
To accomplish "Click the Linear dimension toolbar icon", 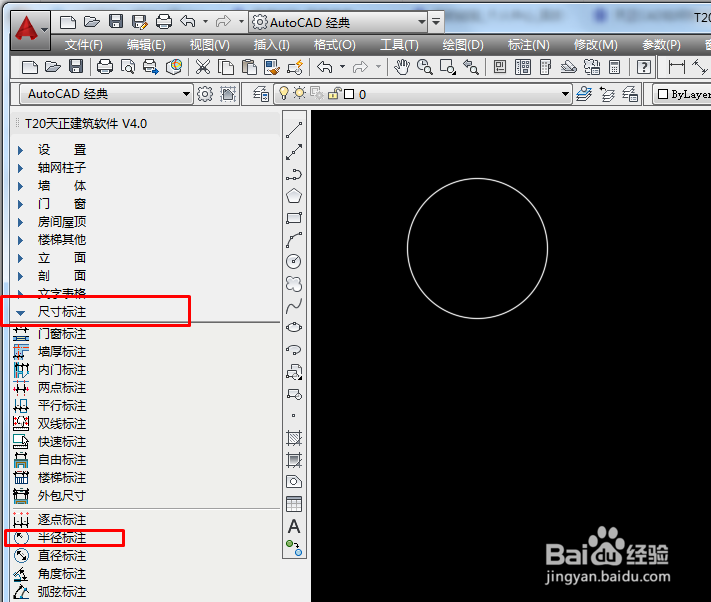I will (x=677, y=67).
